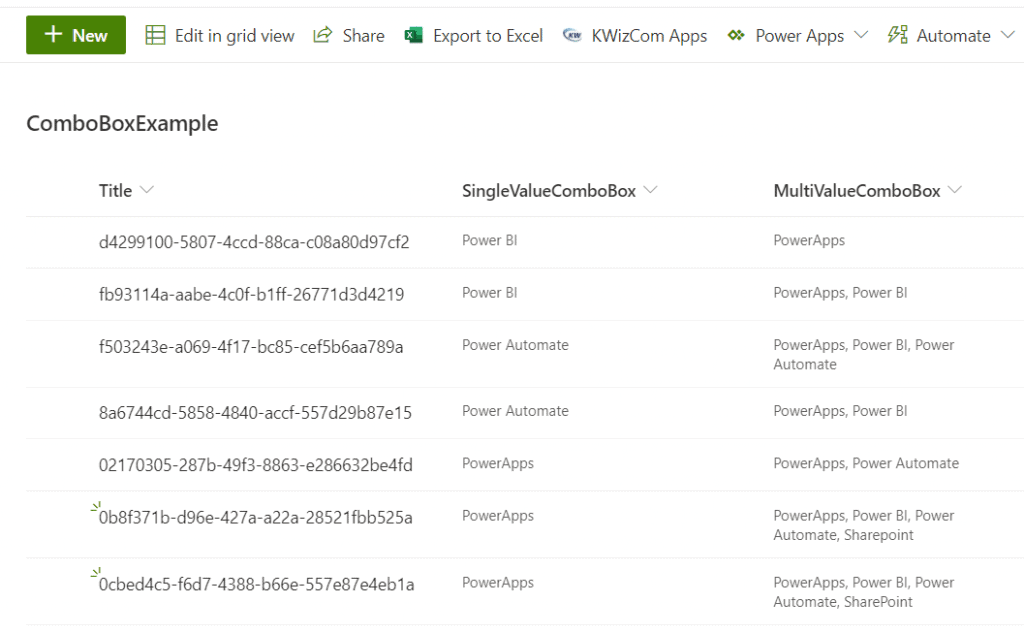Click 'PowerApps, Power BI' in 8a6744cd row

[840, 411]
